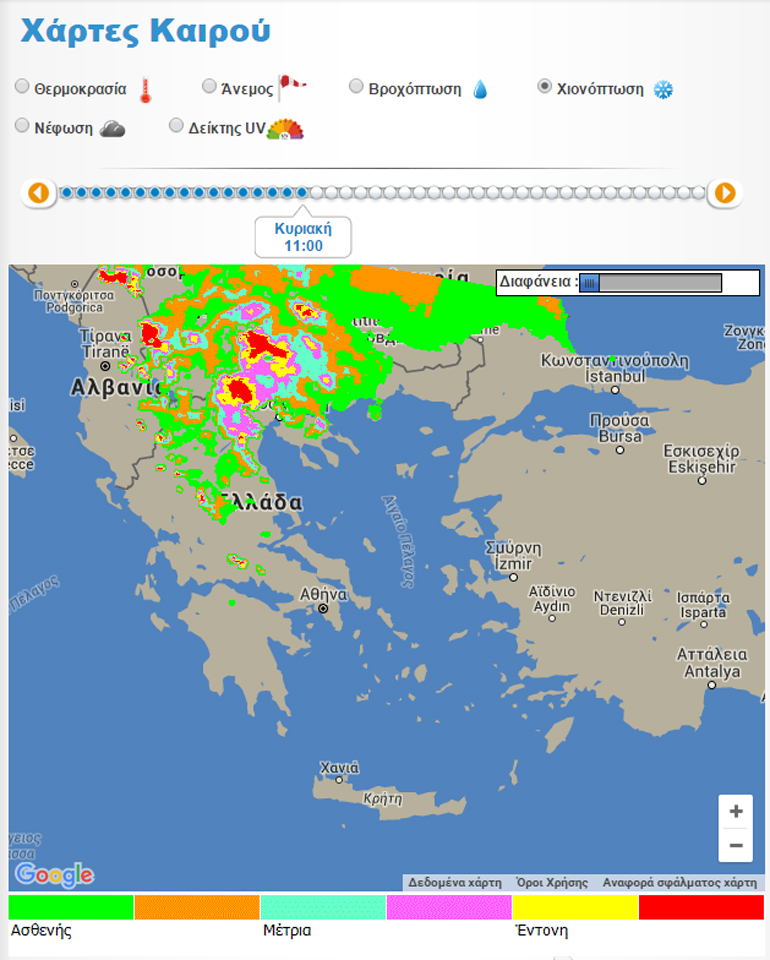The height and width of the screenshot is (960, 770).
Task: Select the Βροχόπτωση radio button
Action: tap(356, 87)
